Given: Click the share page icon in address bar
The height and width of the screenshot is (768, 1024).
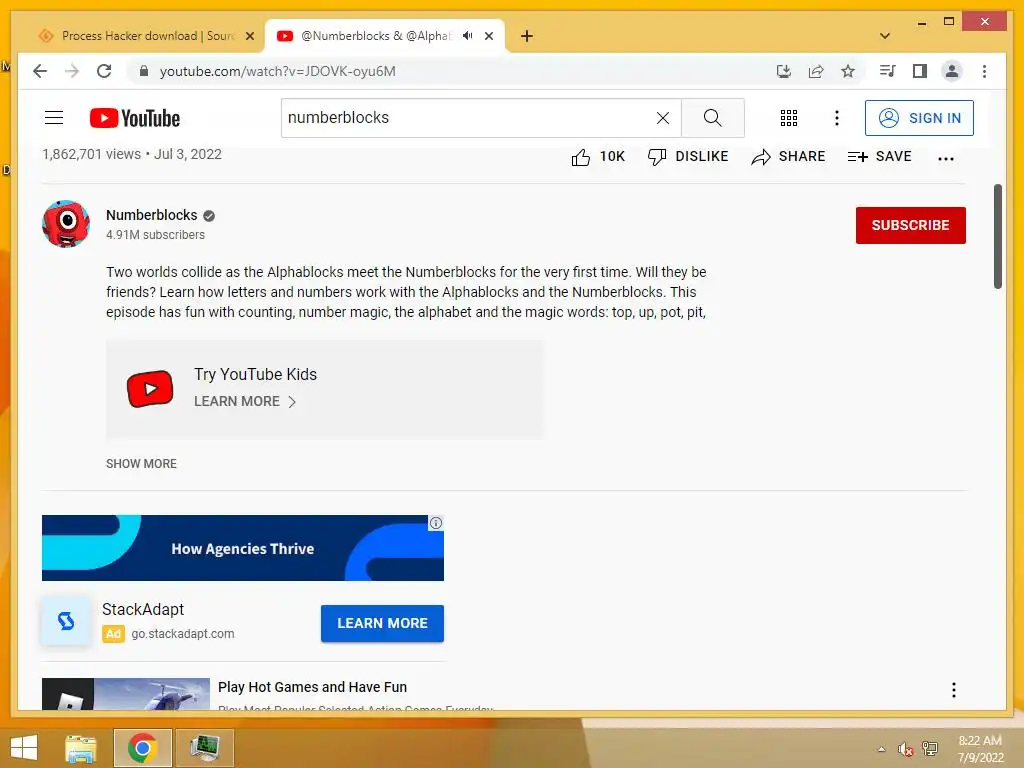Looking at the screenshot, I should pyautogui.click(x=816, y=71).
